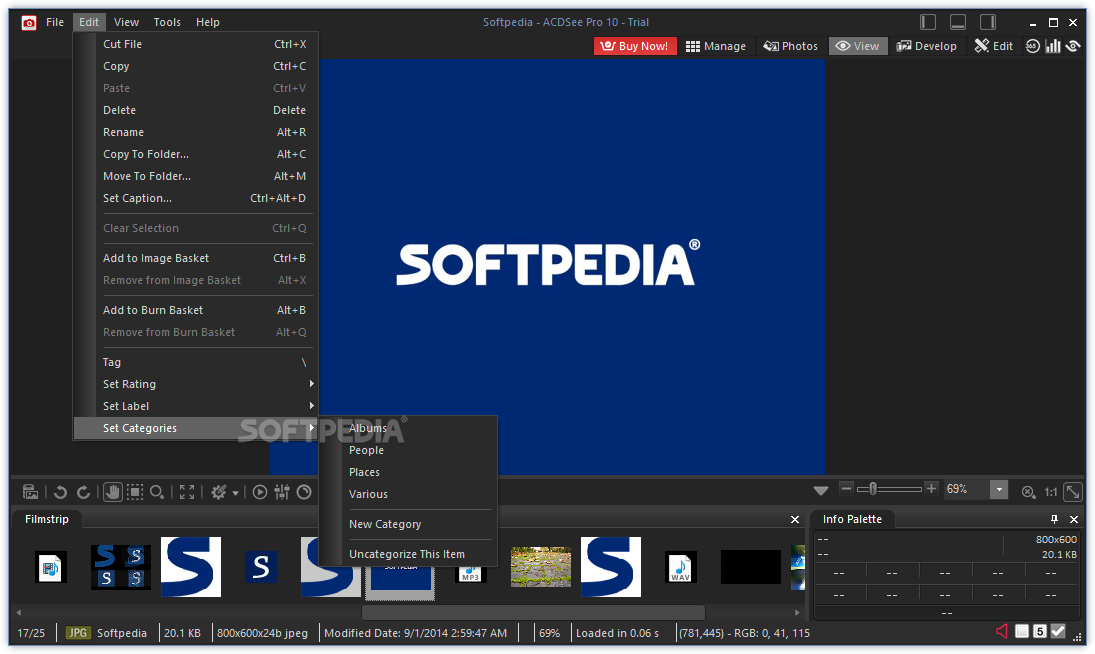Expand the external editors dropdown arrow
Viewport: 1095px width, 654px height.
coord(235,493)
